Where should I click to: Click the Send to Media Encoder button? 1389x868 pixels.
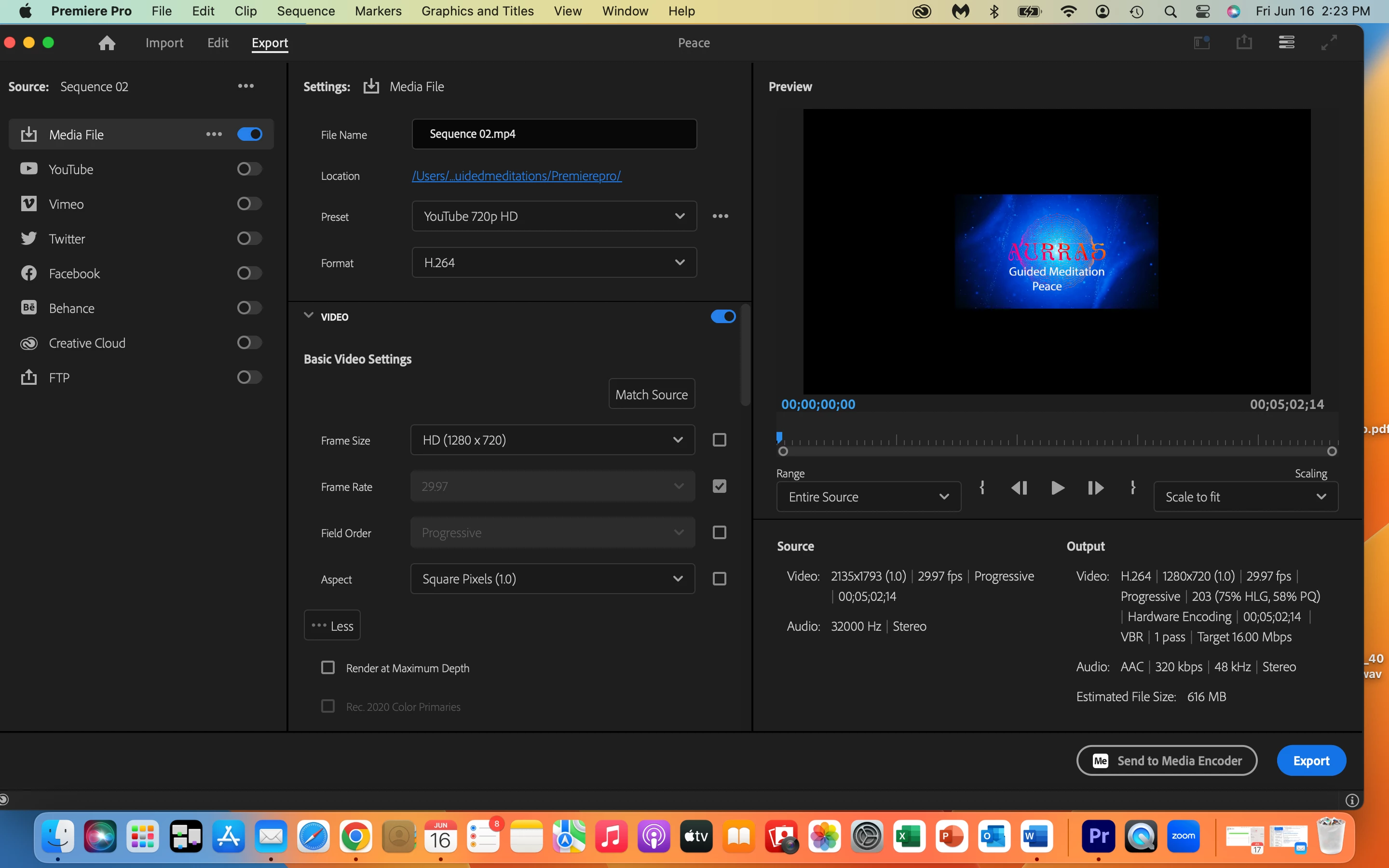point(1166,760)
